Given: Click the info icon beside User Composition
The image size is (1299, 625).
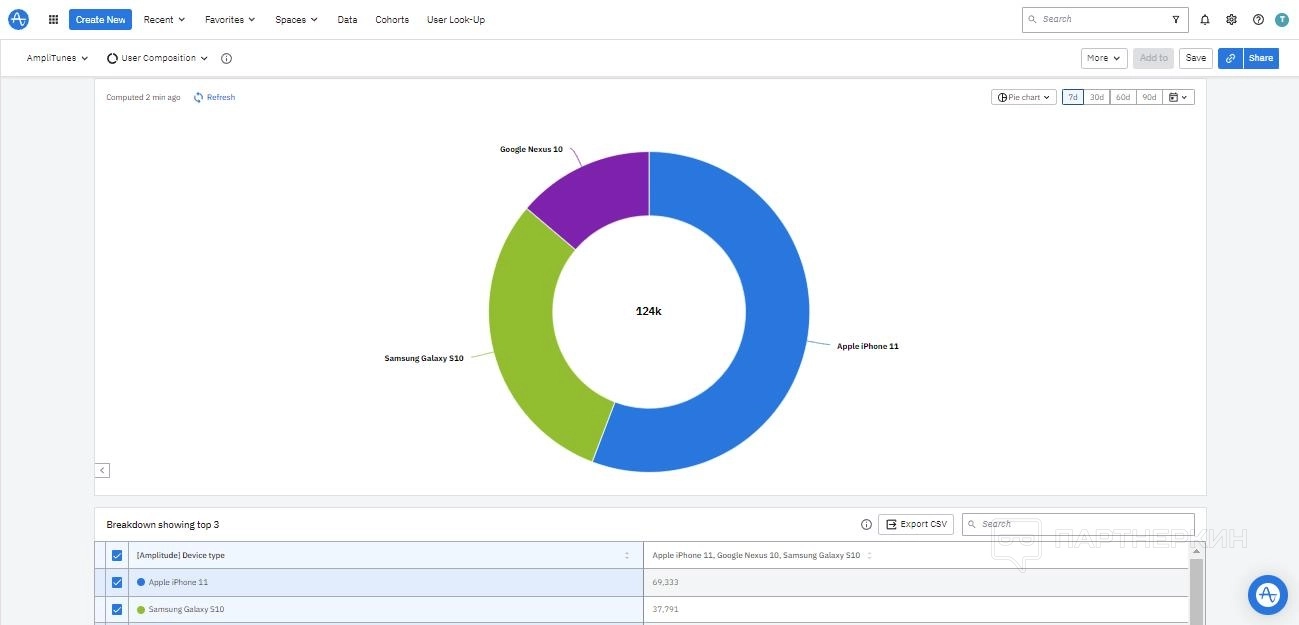Looking at the screenshot, I should pyautogui.click(x=226, y=58).
